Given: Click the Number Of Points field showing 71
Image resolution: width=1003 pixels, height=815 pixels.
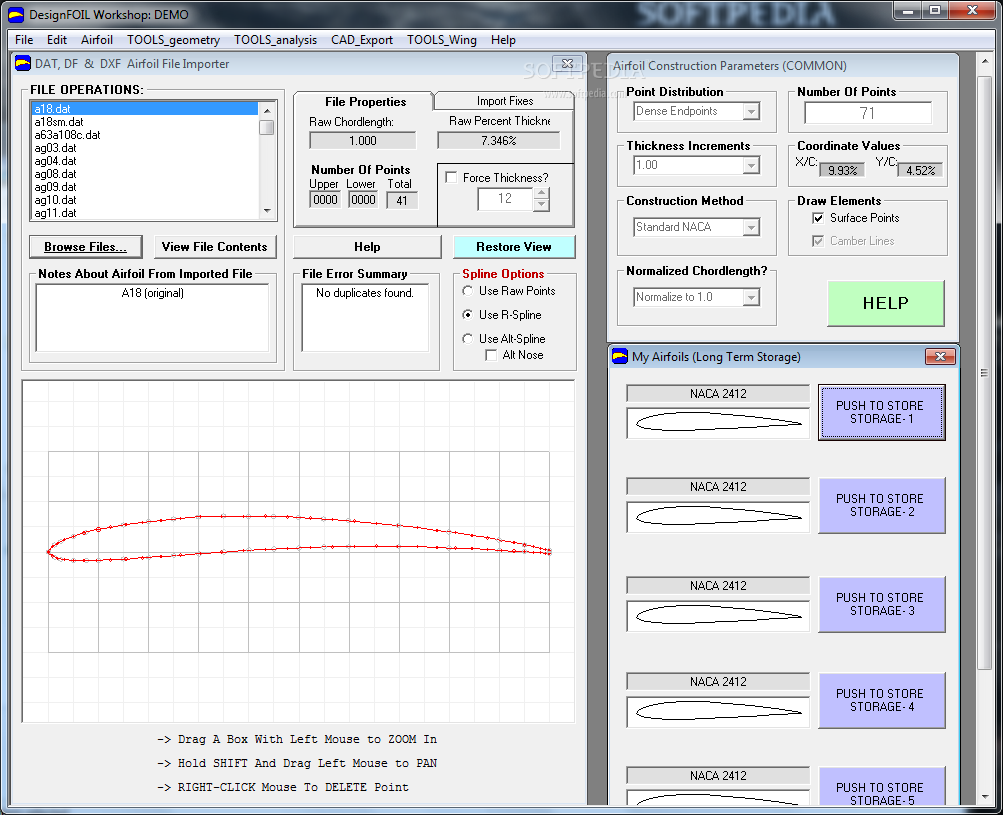Looking at the screenshot, I should click(867, 113).
